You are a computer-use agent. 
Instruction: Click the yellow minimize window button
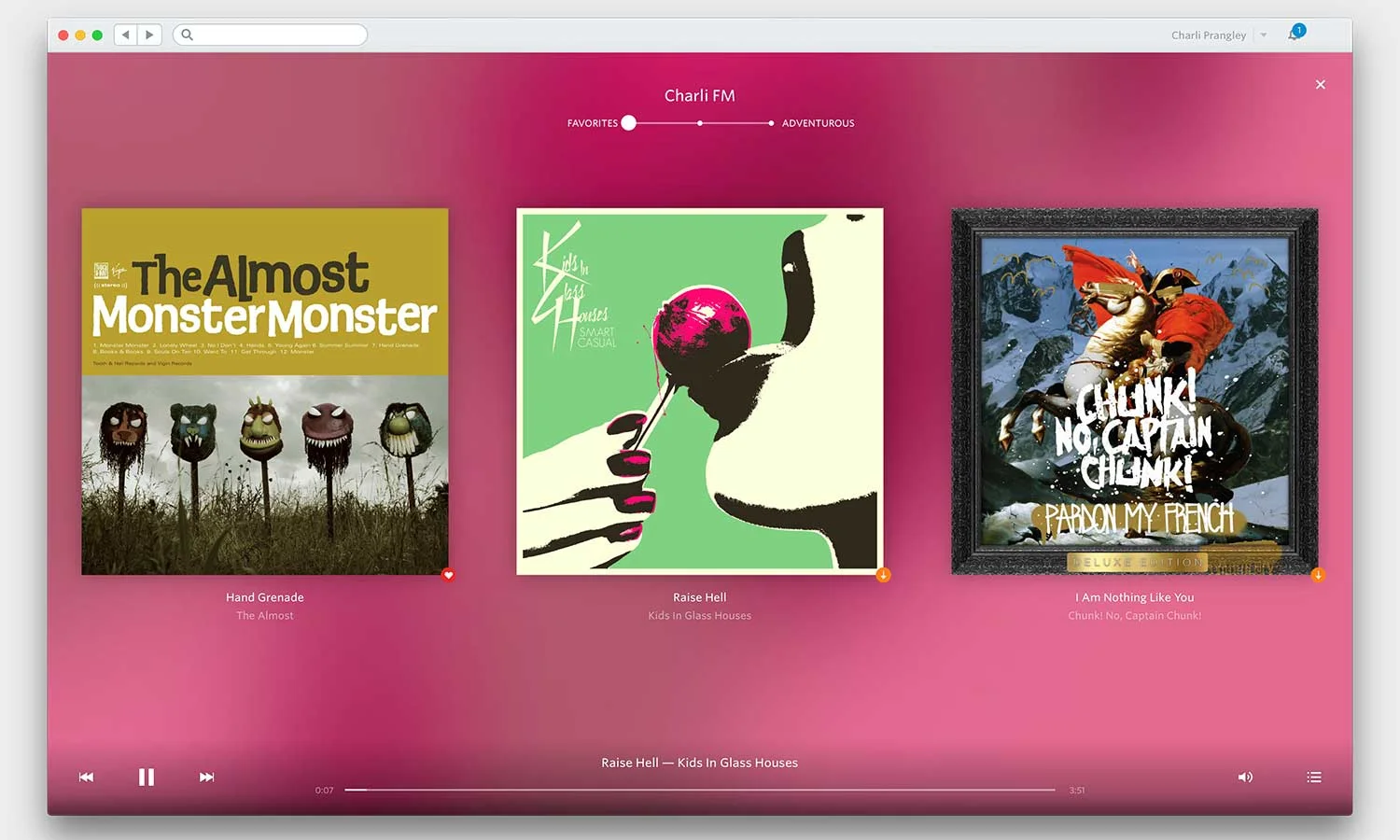[x=80, y=35]
